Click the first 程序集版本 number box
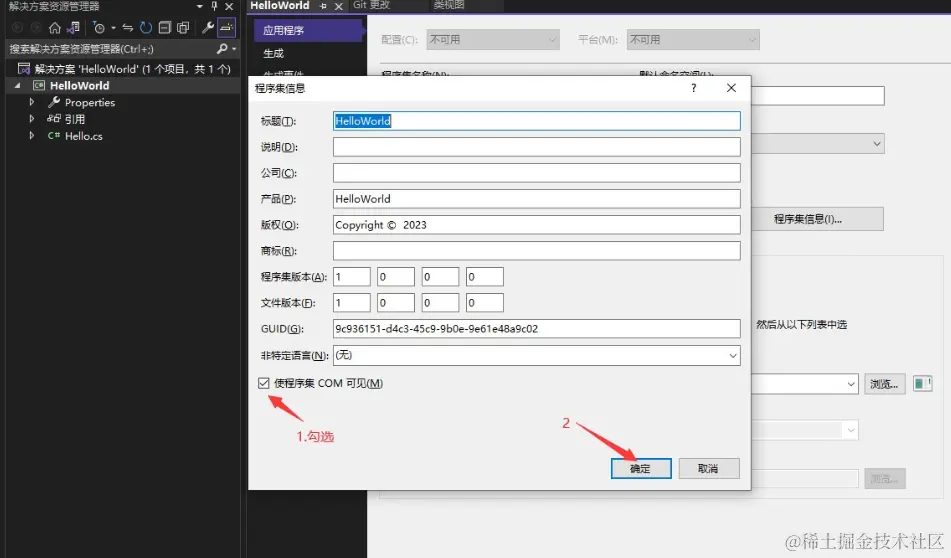 click(x=352, y=277)
